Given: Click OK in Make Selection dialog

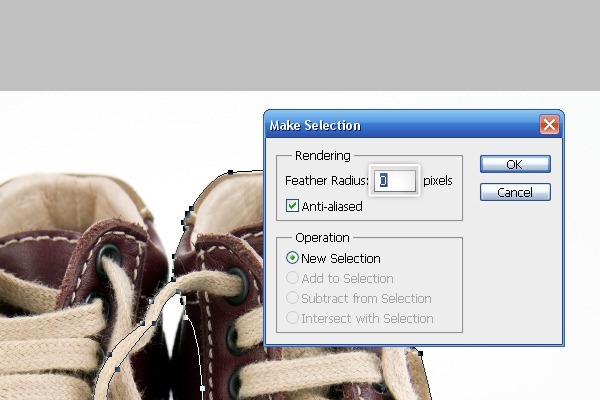Looking at the screenshot, I should point(515,164).
